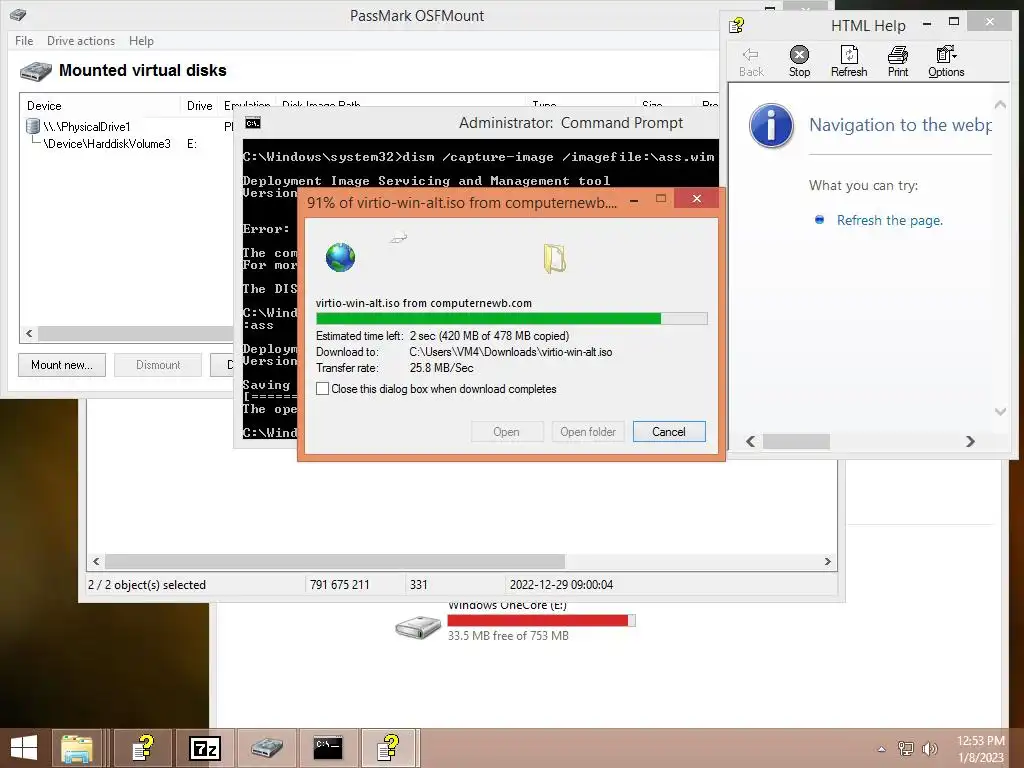Click the '2022-12-29 09:00:04' status entry
This screenshot has height=768, width=1024.
click(x=561, y=584)
